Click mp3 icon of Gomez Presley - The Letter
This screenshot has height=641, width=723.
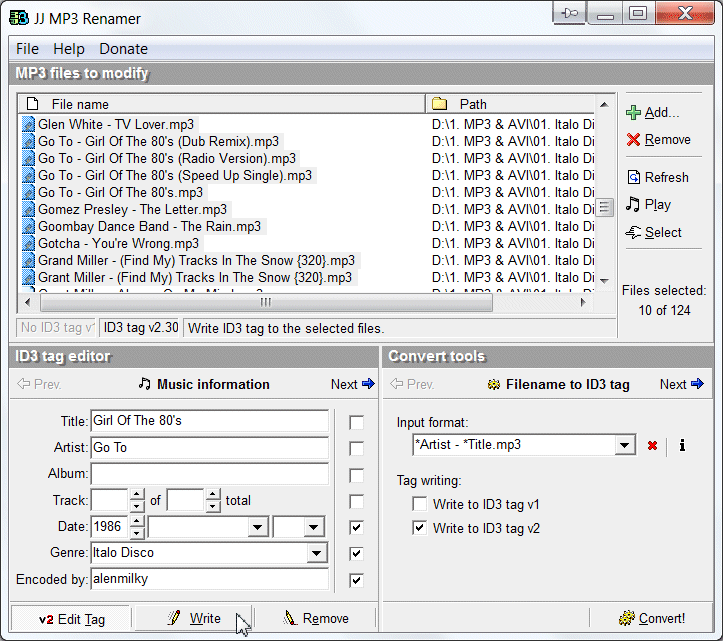[x=28, y=209]
